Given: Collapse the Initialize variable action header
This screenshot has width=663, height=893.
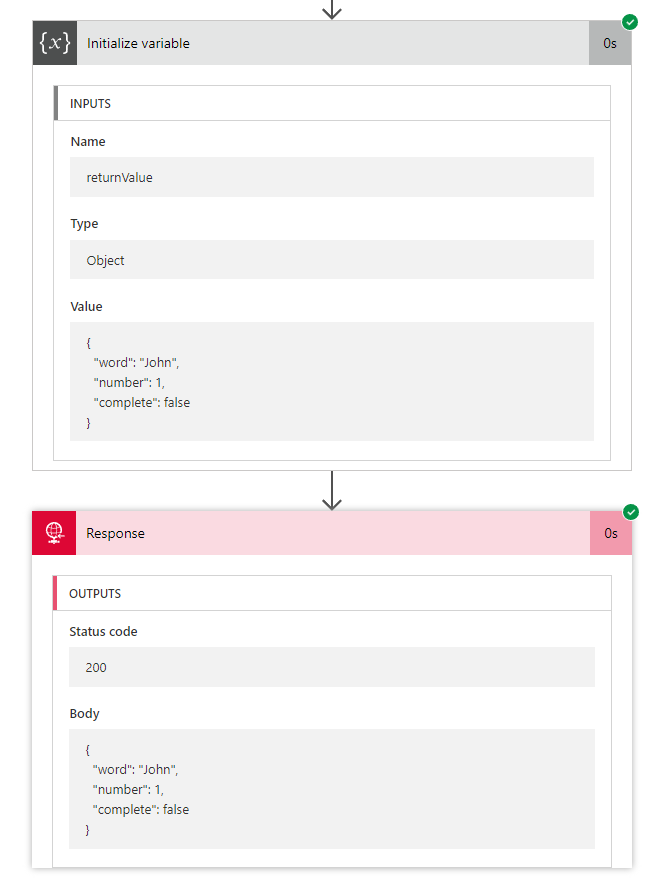Looking at the screenshot, I should [330, 43].
